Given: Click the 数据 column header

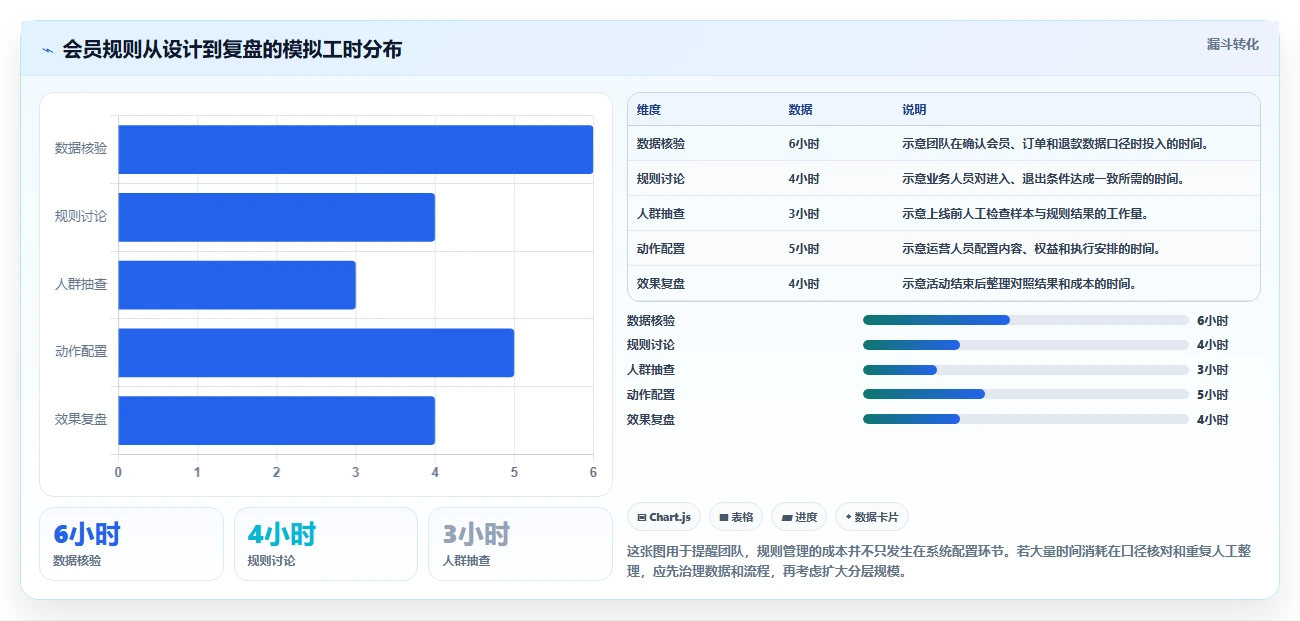Looking at the screenshot, I should pos(800,110).
